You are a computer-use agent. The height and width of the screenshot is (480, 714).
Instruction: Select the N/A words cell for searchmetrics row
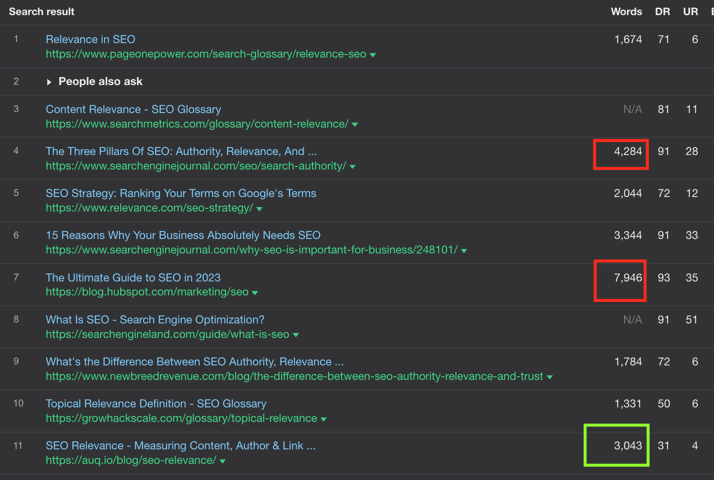pos(632,109)
